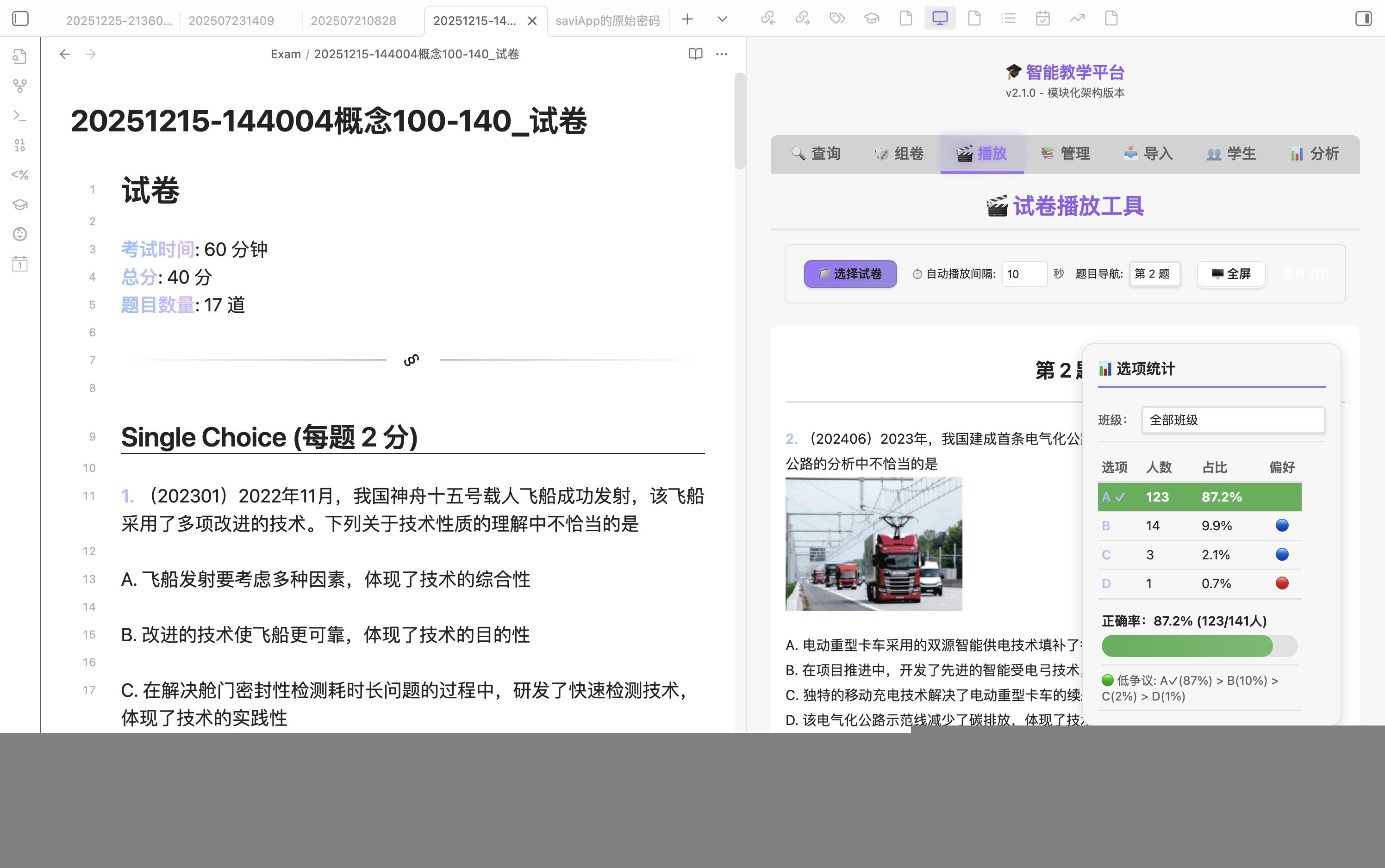Open the note's more options menu
1385x868 pixels.
tap(721, 53)
